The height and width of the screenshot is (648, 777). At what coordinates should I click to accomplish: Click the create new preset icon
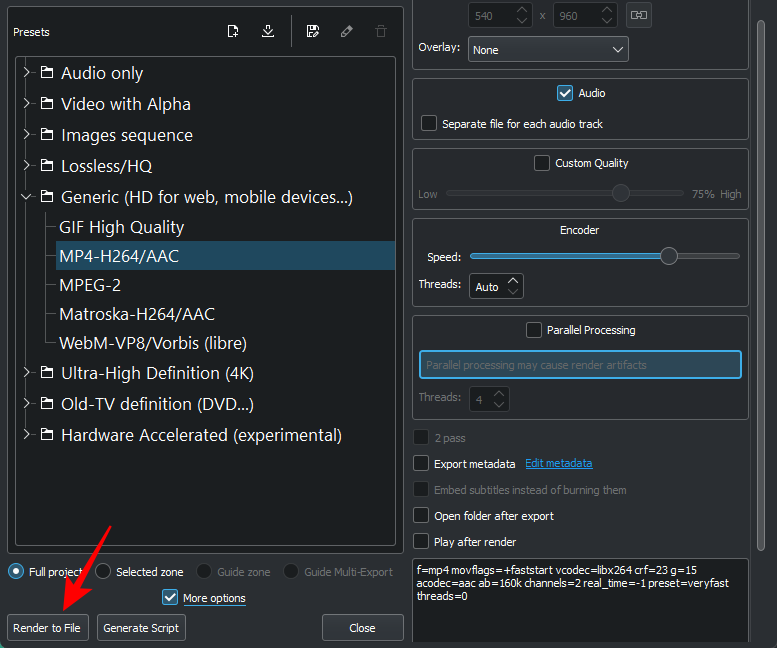click(x=233, y=31)
